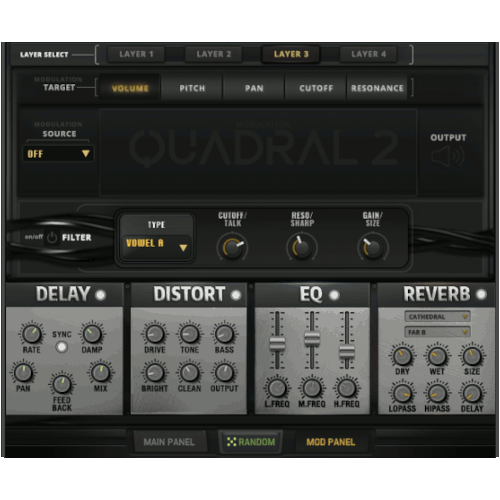Choose Cutoff as modulation target
Screen dimensions: 500x500
tap(316, 88)
